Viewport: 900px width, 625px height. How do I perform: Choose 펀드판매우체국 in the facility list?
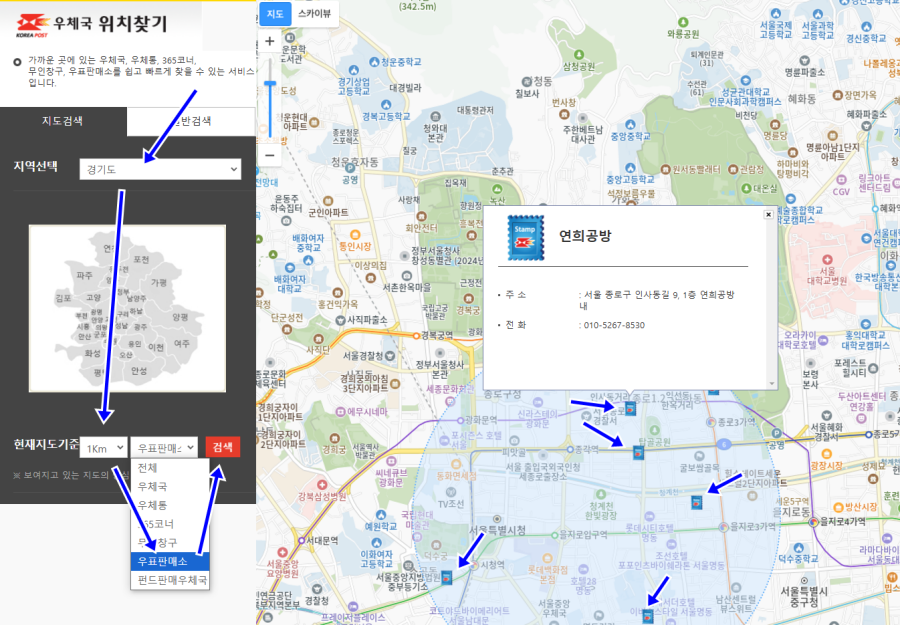click(170, 580)
